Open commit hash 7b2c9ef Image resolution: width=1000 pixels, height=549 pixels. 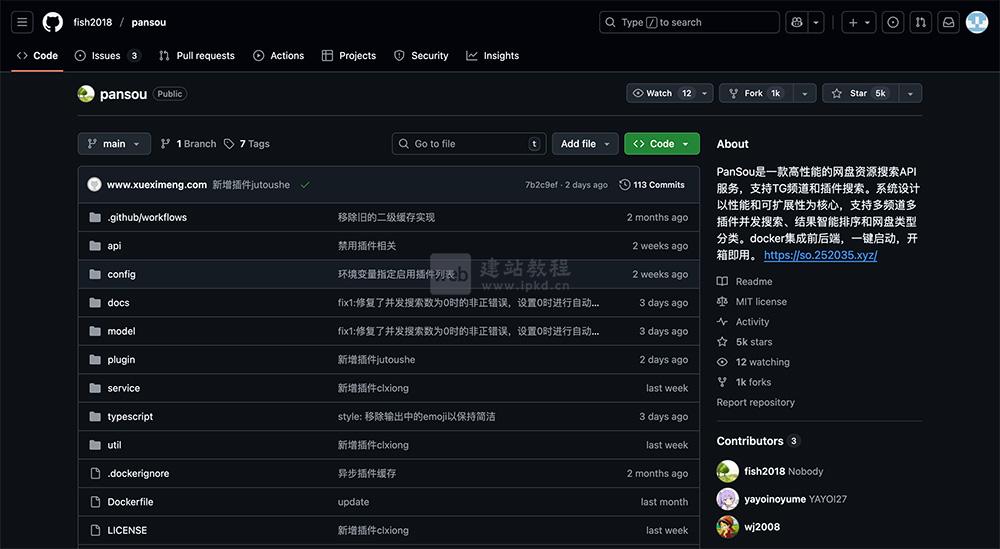tap(542, 185)
